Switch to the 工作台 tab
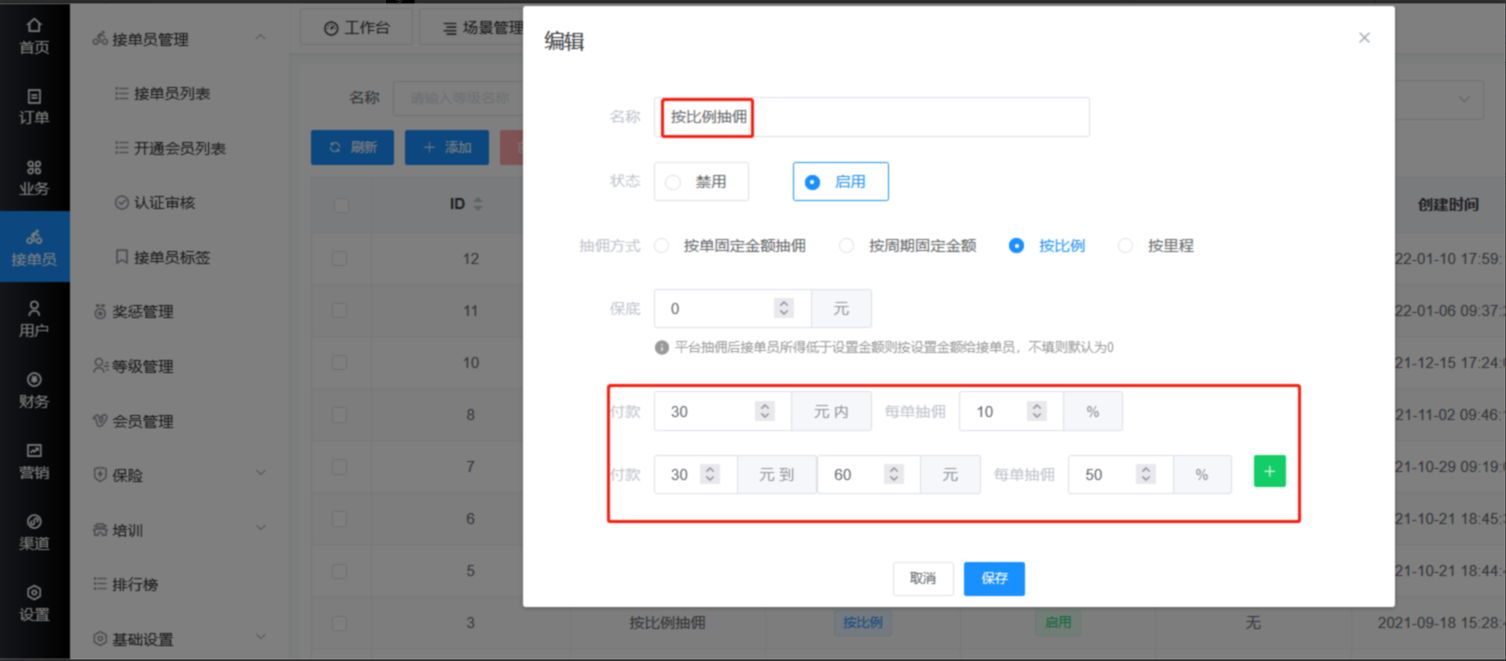The width and height of the screenshot is (1506, 661). coord(356,28)
